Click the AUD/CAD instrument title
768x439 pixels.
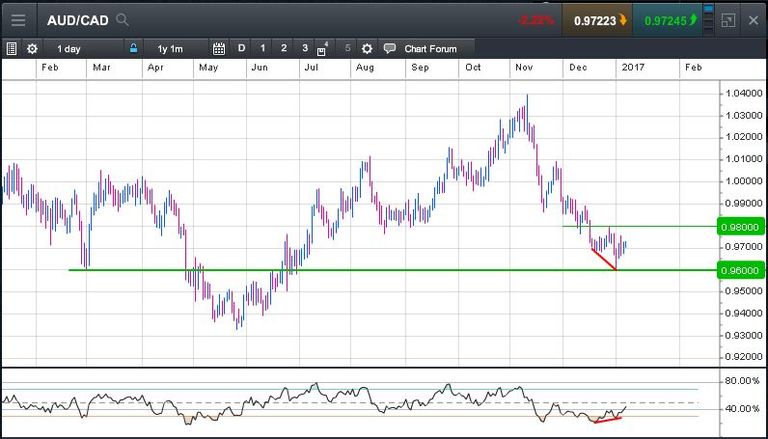click(x=77, y=20)
